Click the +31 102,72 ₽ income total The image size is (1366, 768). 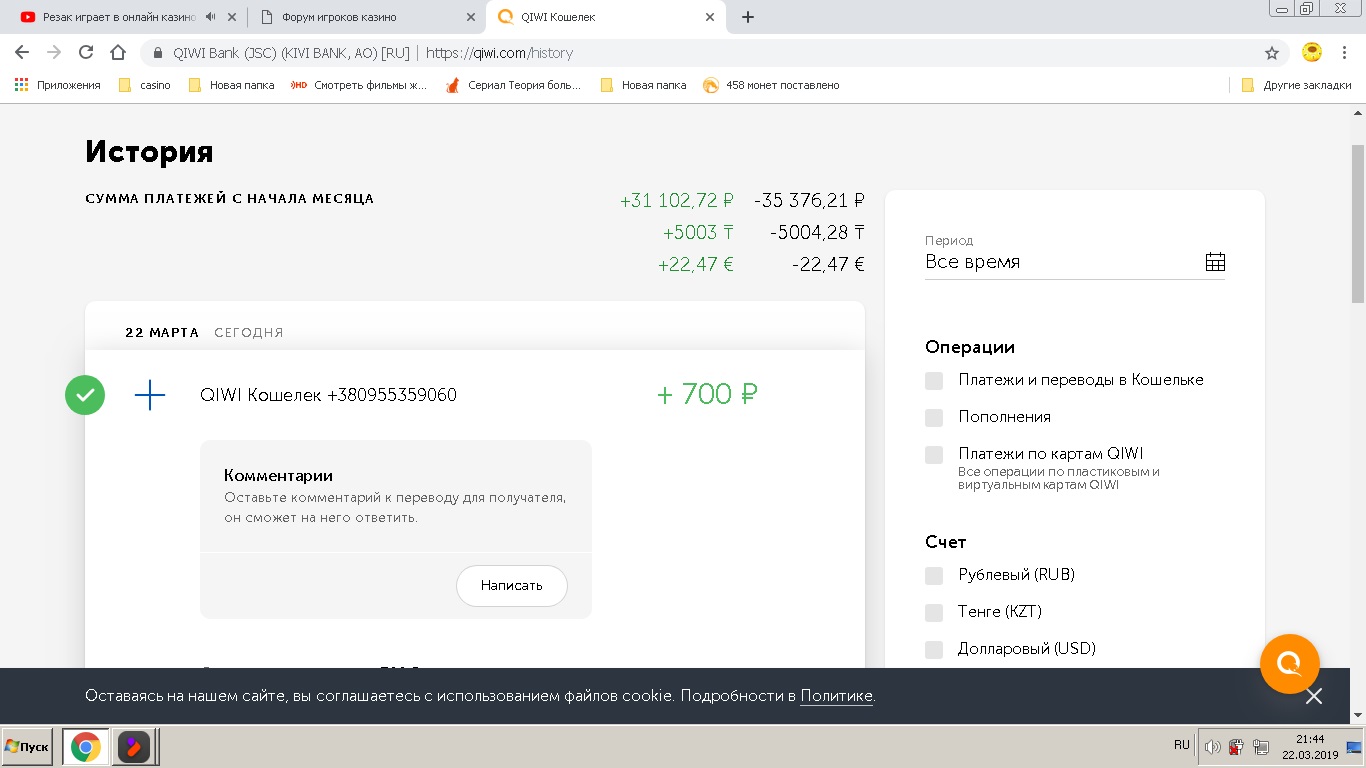[x=677, y=200]
